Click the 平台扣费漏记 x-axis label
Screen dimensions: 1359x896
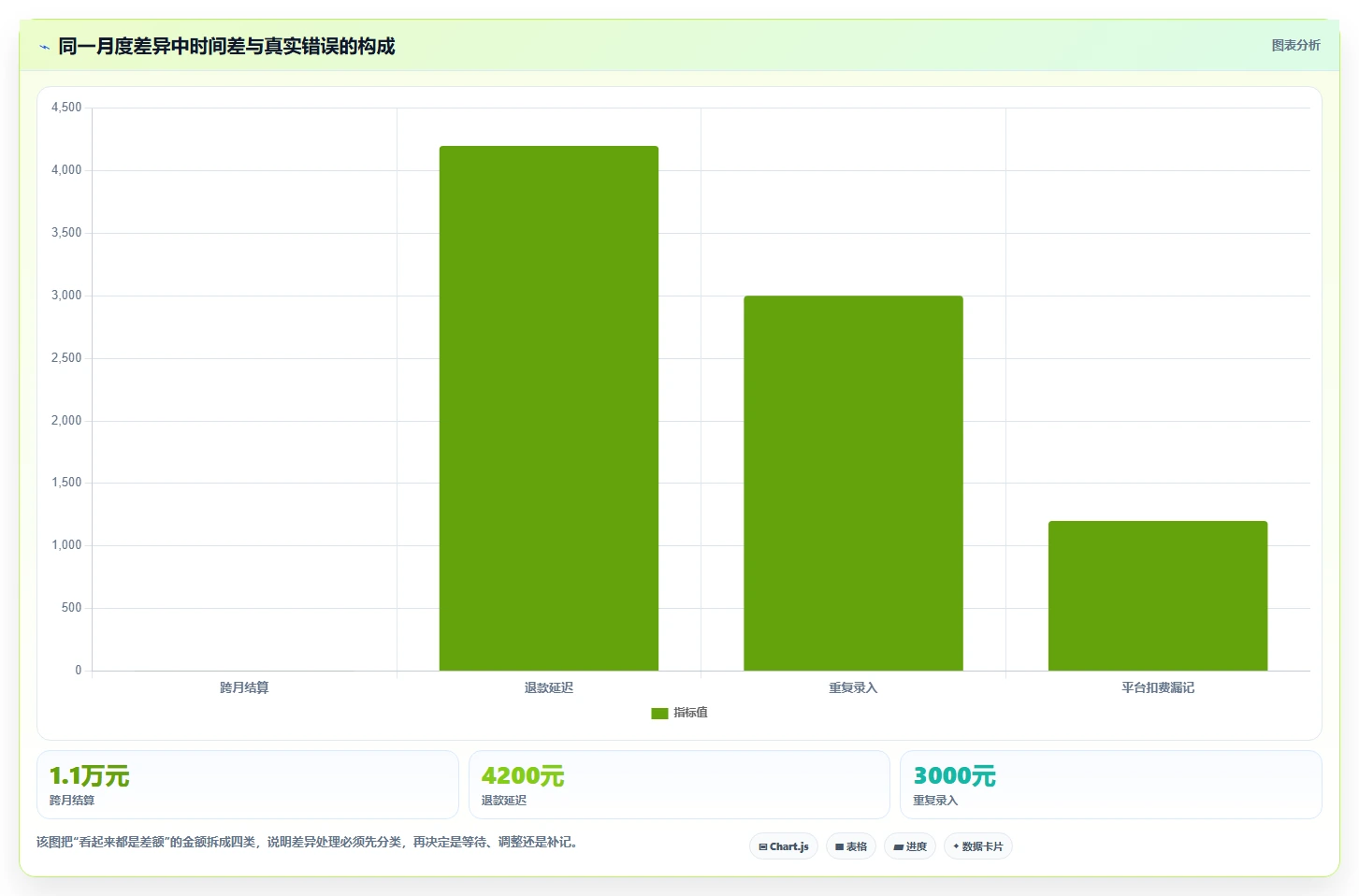pyautogui.click(x=1158, y=687)
